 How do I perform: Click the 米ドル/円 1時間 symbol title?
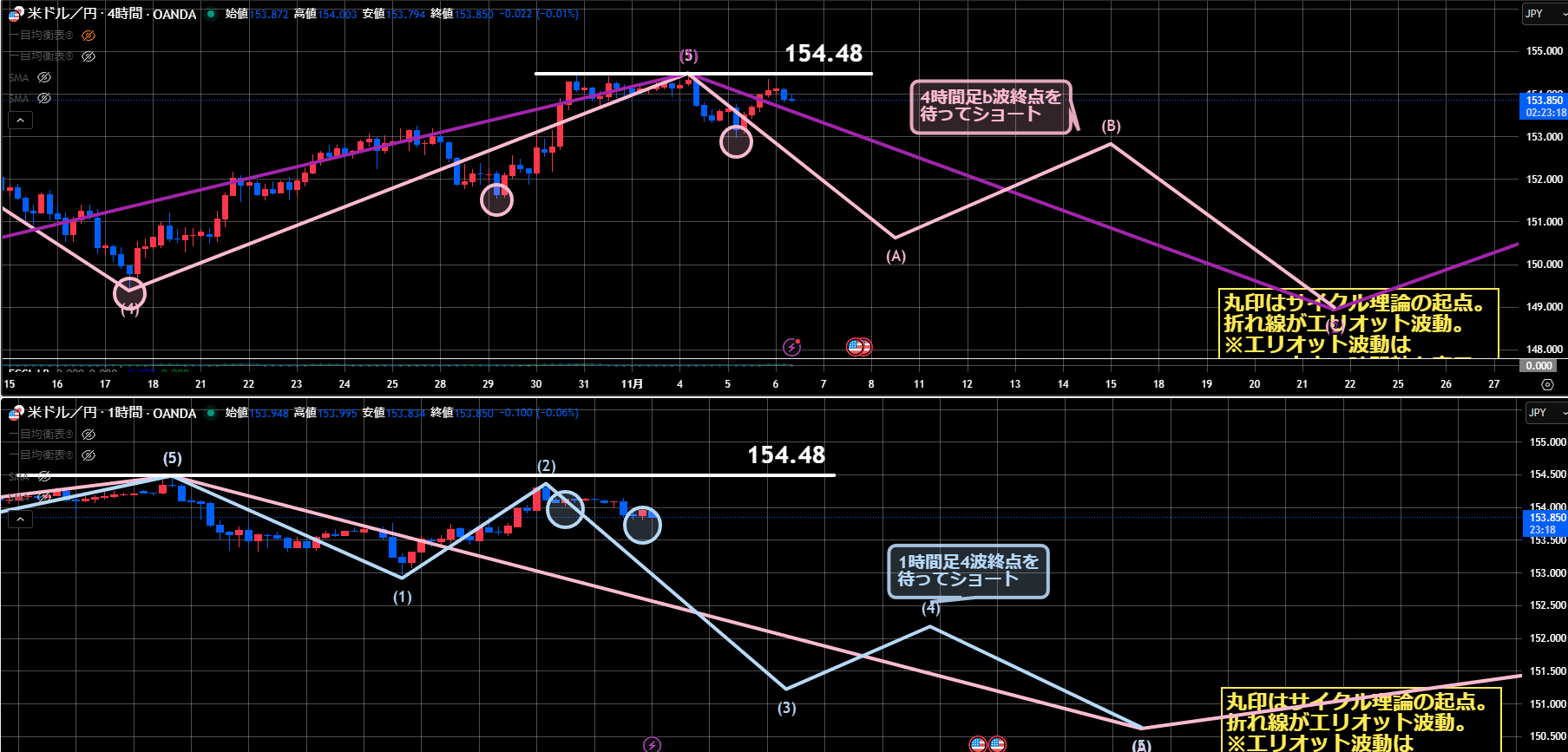click(111, 413)
